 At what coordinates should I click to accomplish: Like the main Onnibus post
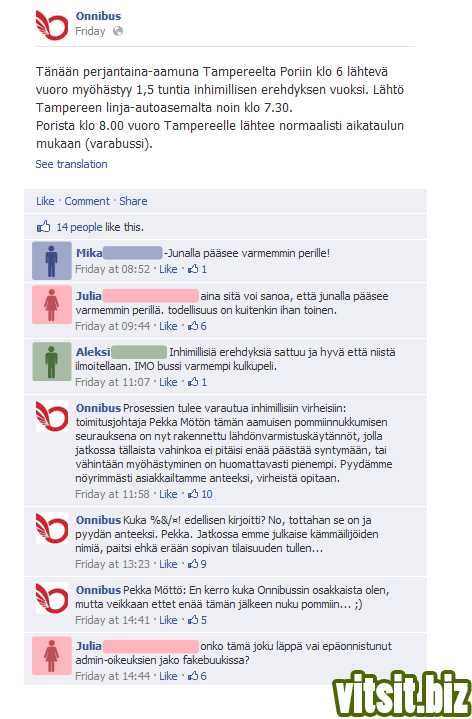point(45,201)
